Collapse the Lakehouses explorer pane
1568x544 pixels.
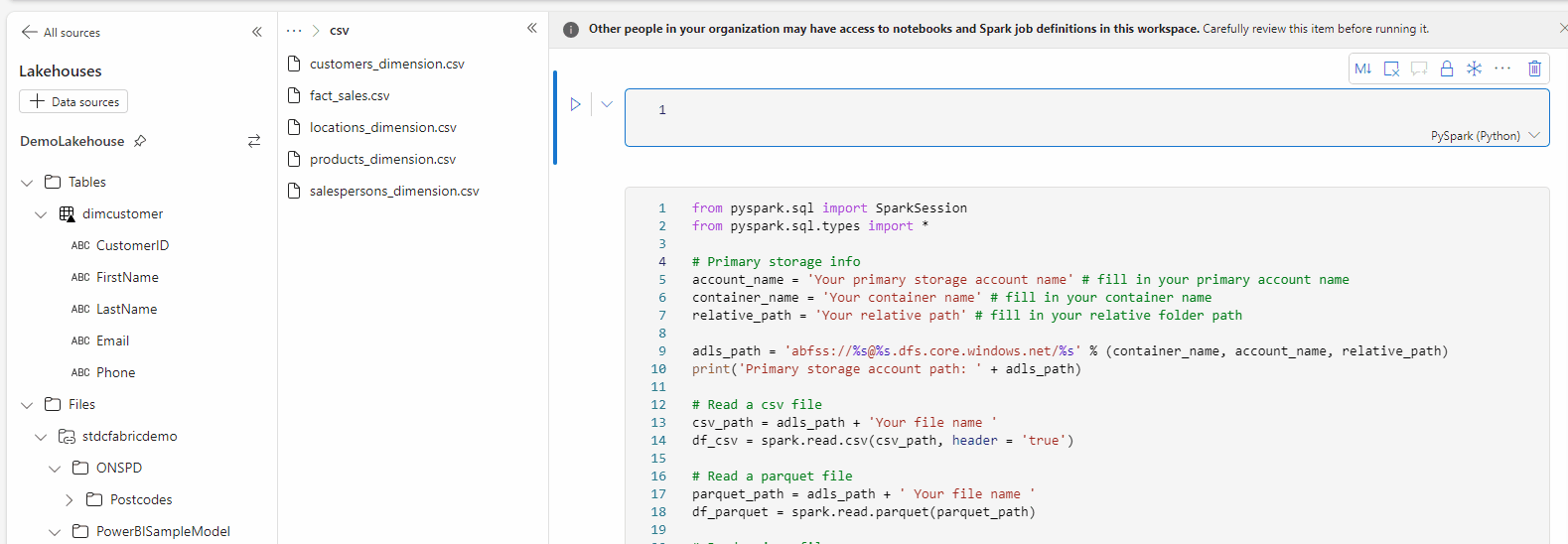point(257,32)
